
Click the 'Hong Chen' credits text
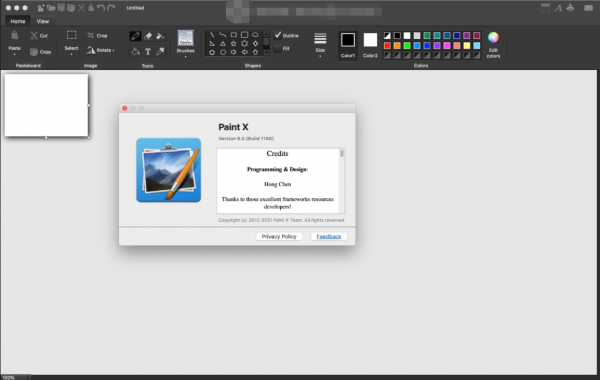point(277,184)
